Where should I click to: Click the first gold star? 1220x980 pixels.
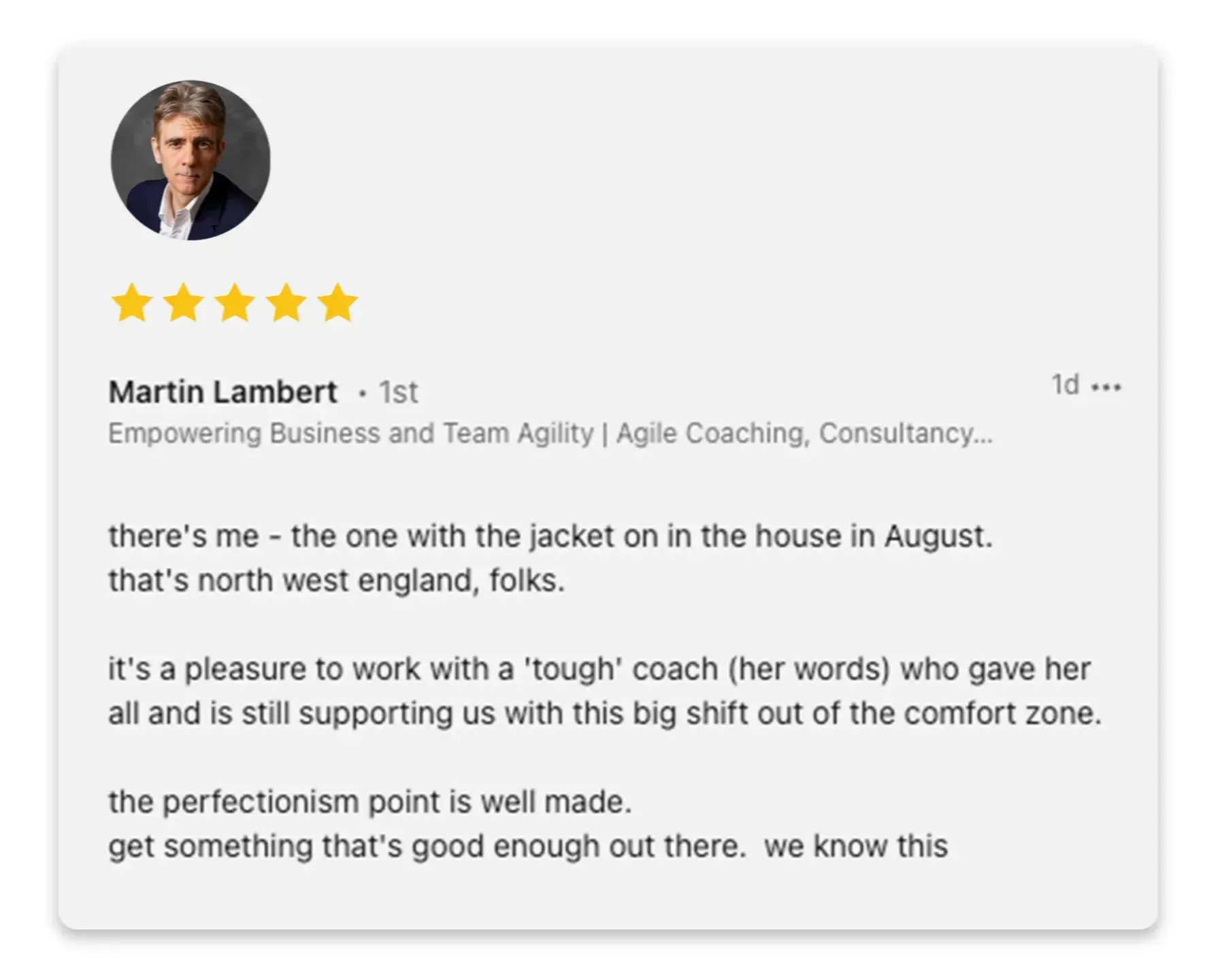pos(131,303)
